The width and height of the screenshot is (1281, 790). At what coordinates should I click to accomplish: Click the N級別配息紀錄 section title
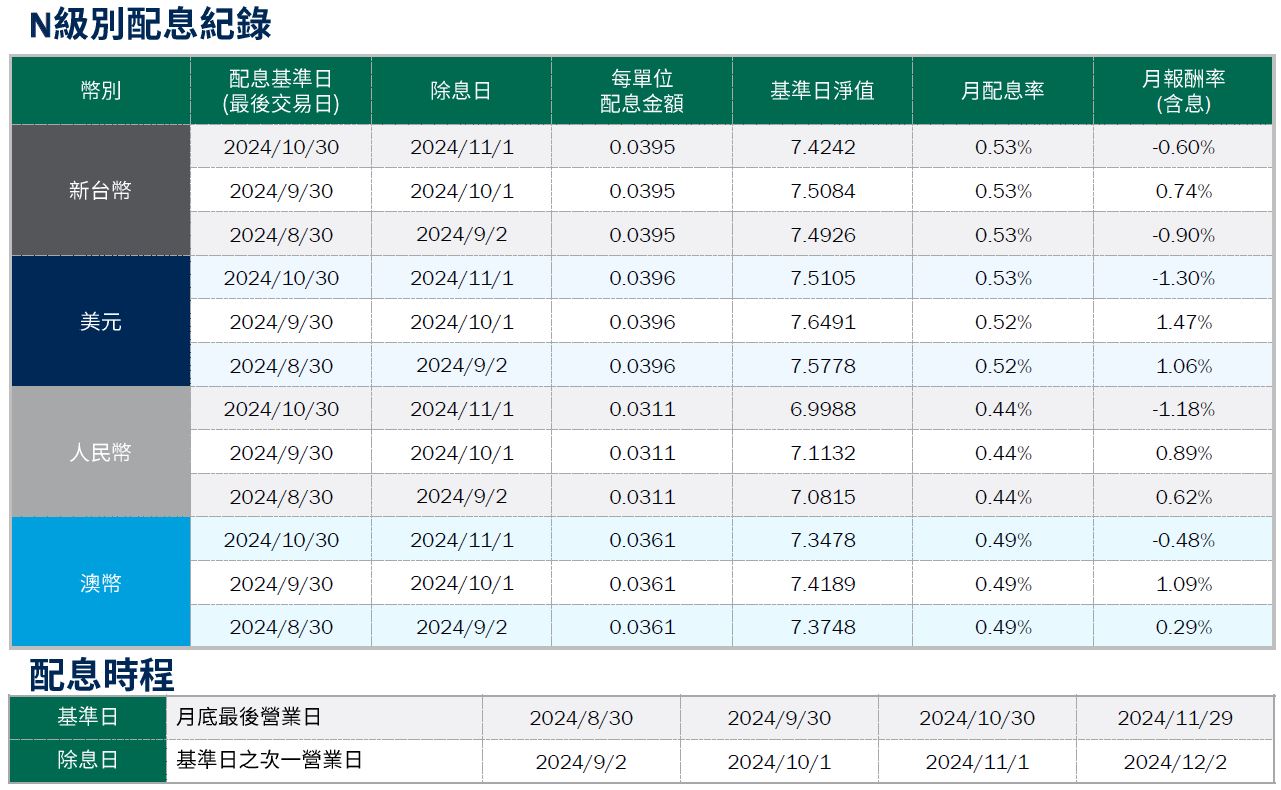click(150, 24)
